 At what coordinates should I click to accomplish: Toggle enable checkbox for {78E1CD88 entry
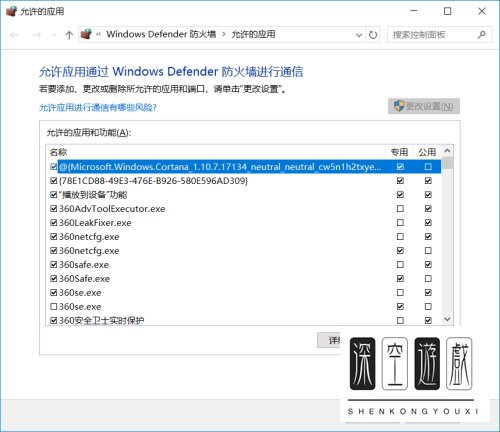point(53,181)
